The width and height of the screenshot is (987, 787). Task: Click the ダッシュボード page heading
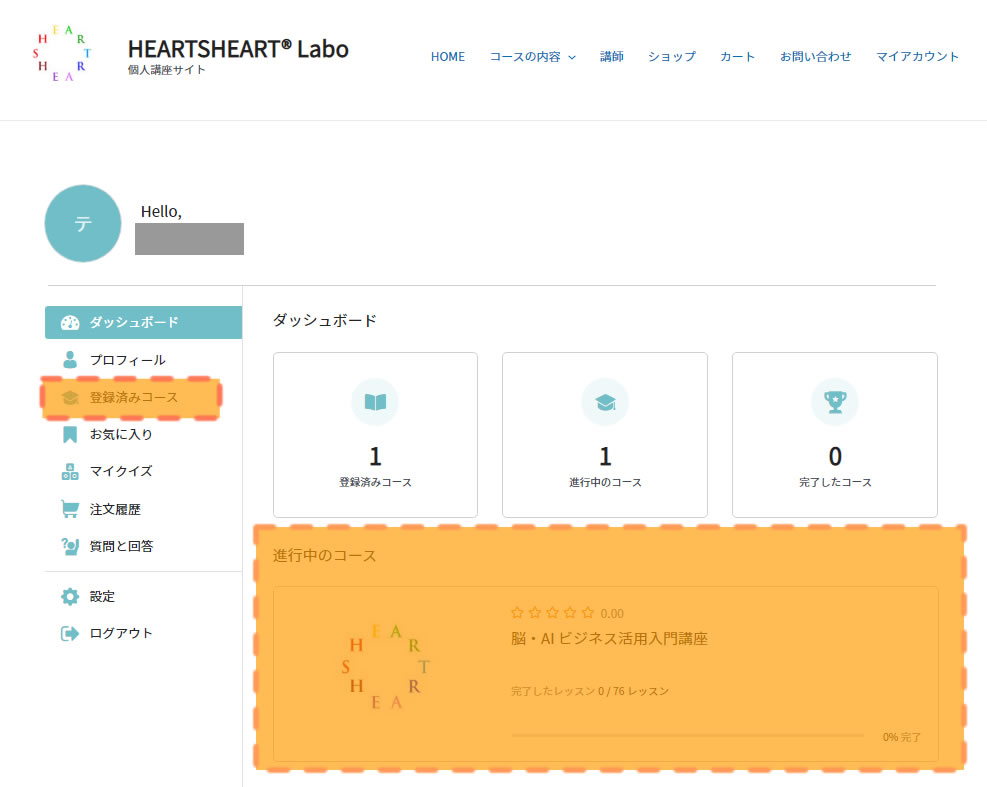point(324,320)
